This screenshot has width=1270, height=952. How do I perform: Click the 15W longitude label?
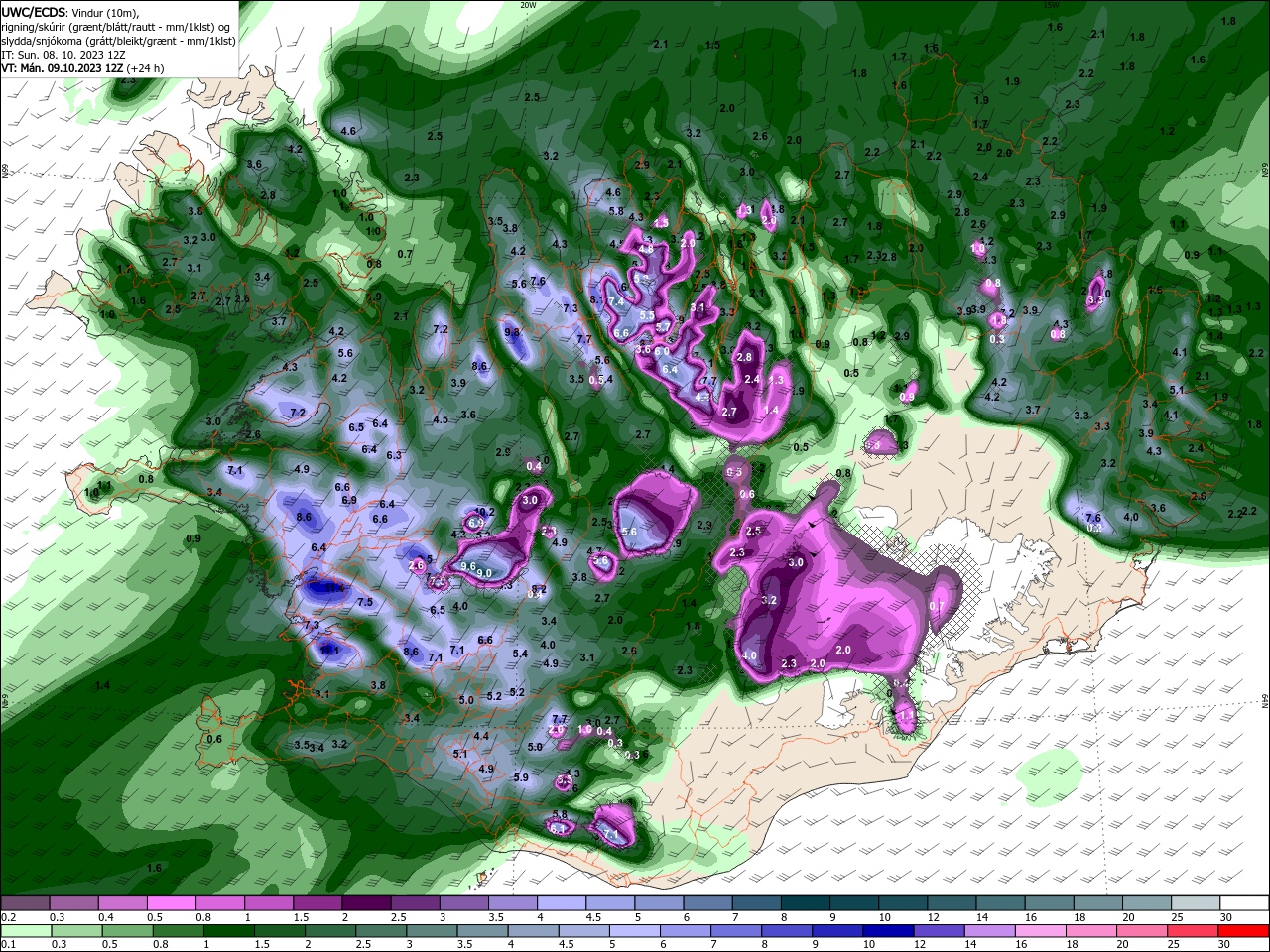[1051, 5]
